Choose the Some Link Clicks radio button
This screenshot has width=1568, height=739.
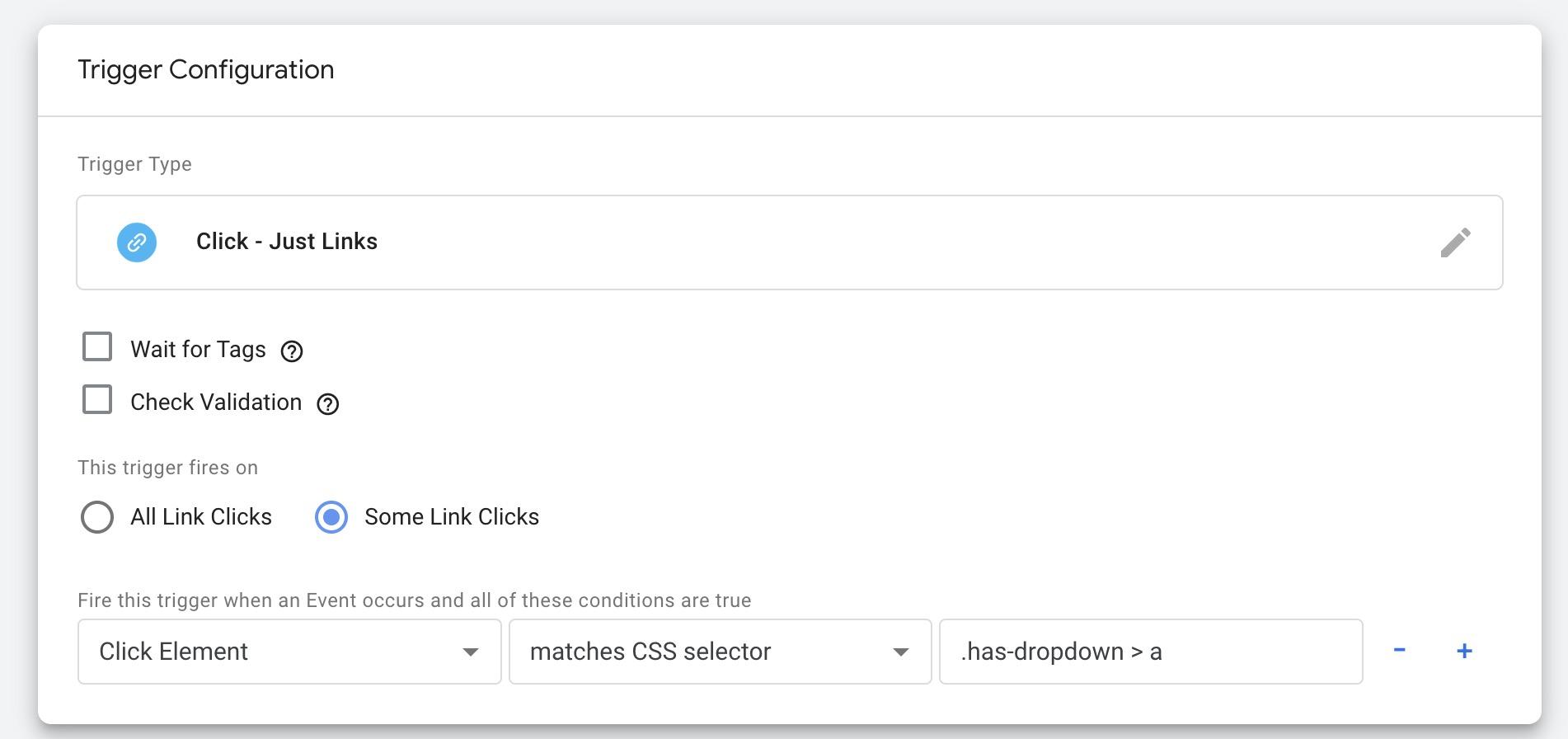pos(331,517)
